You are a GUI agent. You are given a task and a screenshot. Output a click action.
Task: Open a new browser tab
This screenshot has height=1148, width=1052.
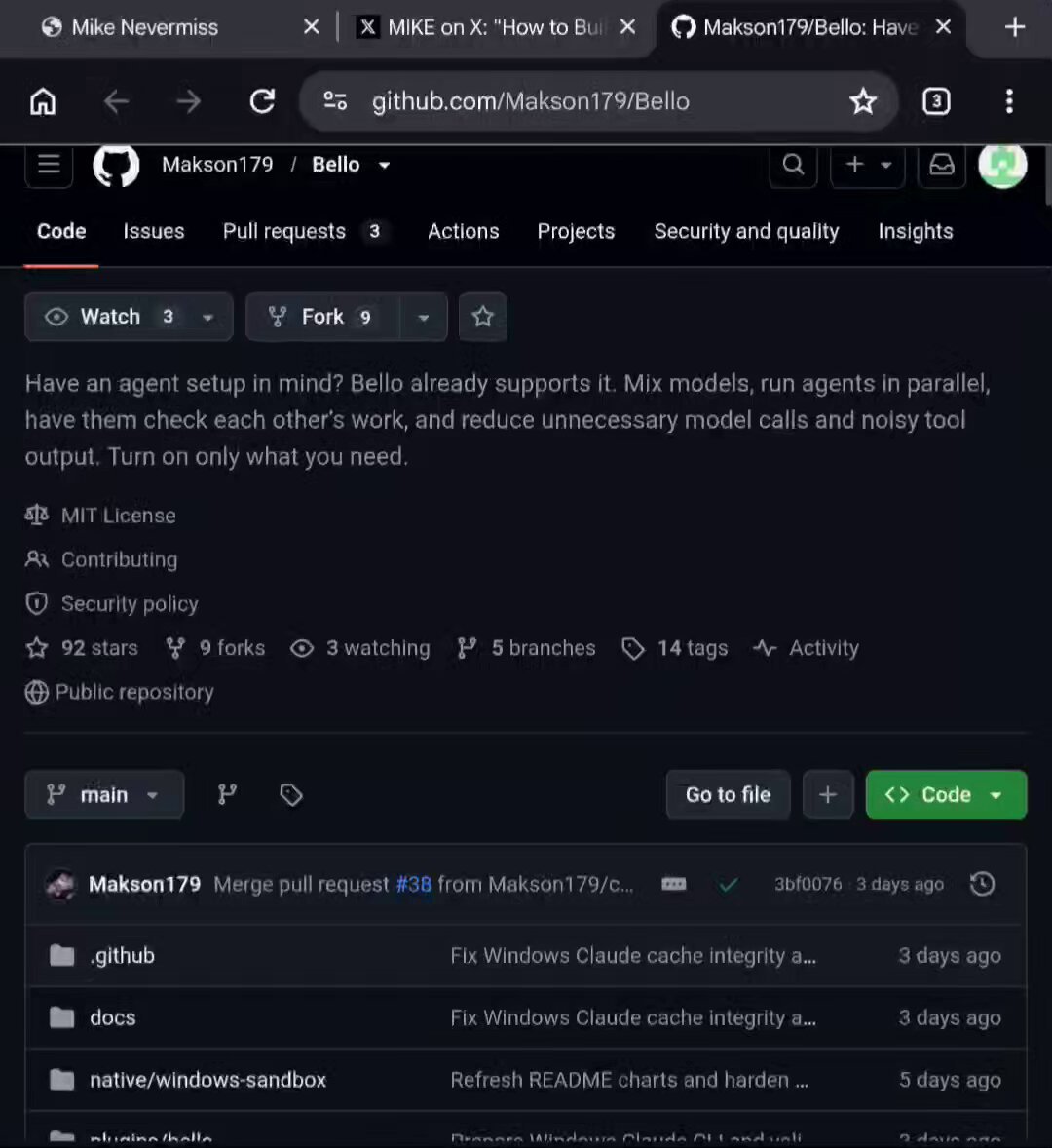coord(1015,27)
